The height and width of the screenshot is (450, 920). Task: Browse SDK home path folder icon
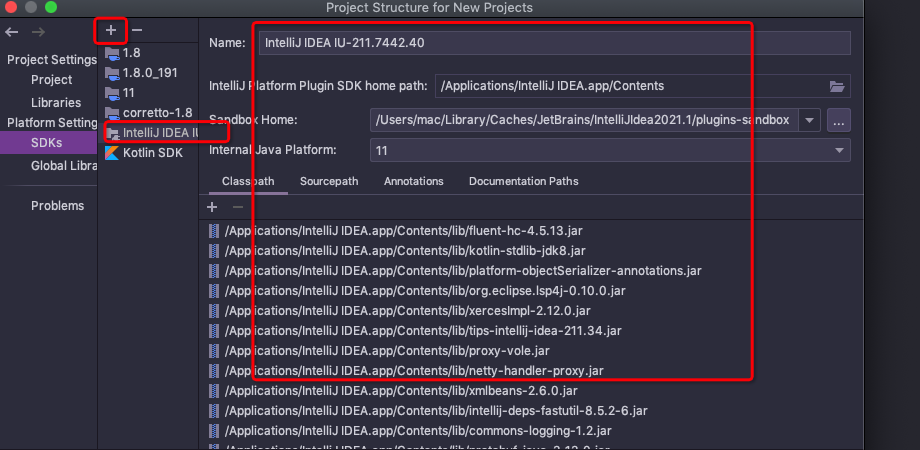click(x=837, y=86)
